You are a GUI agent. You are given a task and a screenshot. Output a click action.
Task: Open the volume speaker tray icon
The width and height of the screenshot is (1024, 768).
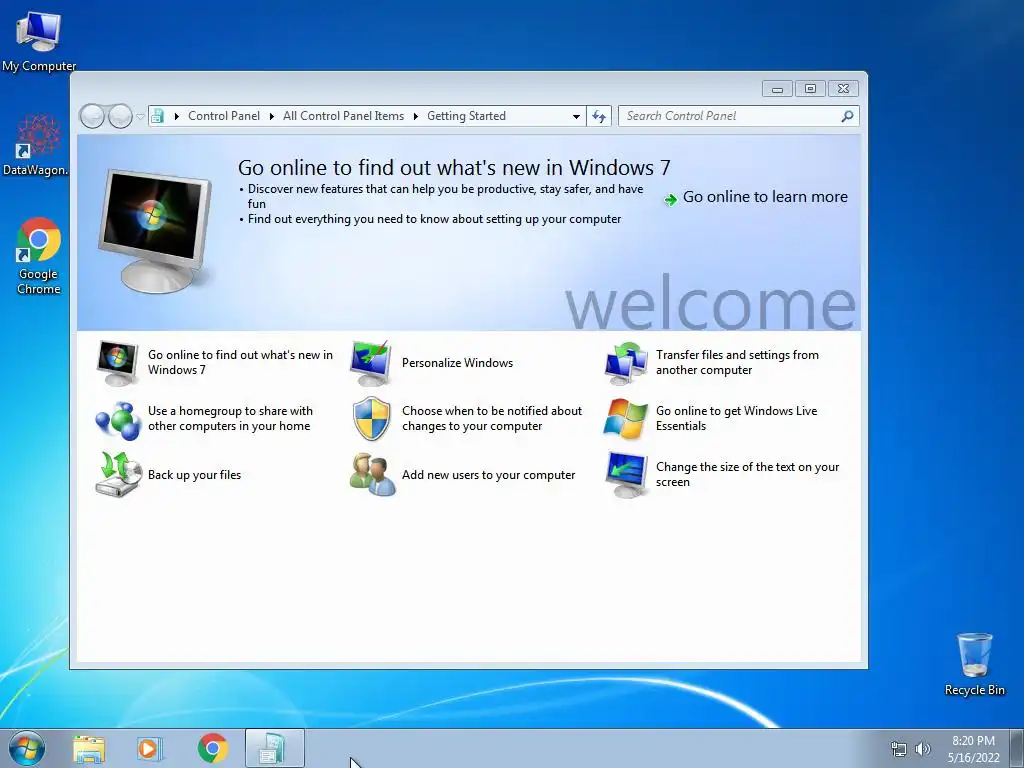[922, 749]
